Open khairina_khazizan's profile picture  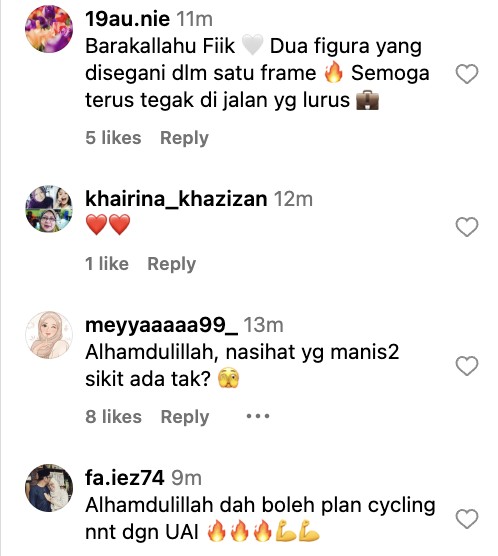(49, 209)
